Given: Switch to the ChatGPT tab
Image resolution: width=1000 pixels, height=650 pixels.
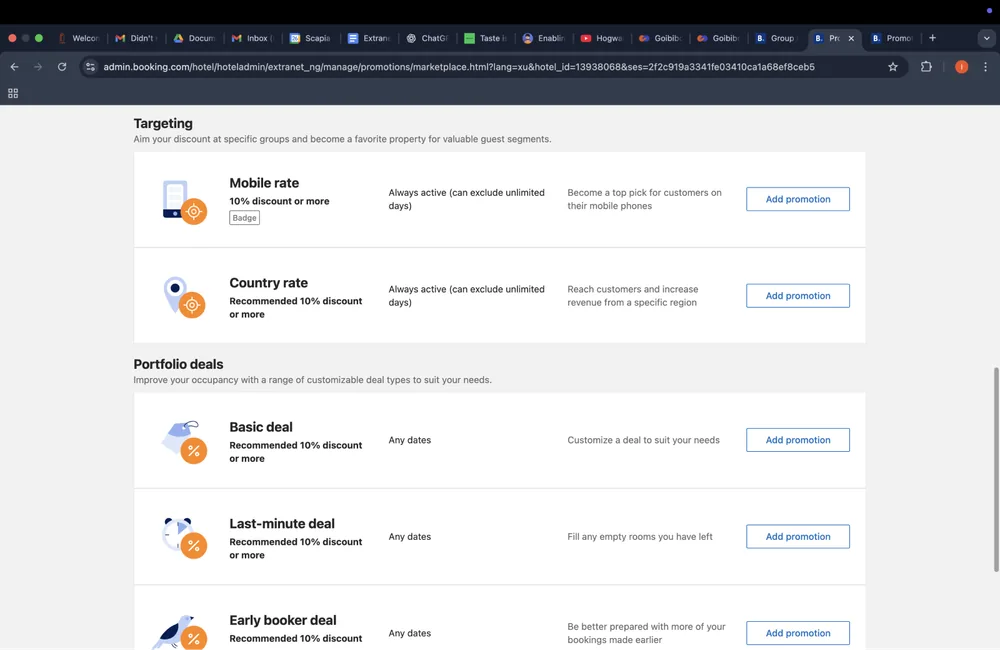Looking at the screenshot, I should 427,38.
